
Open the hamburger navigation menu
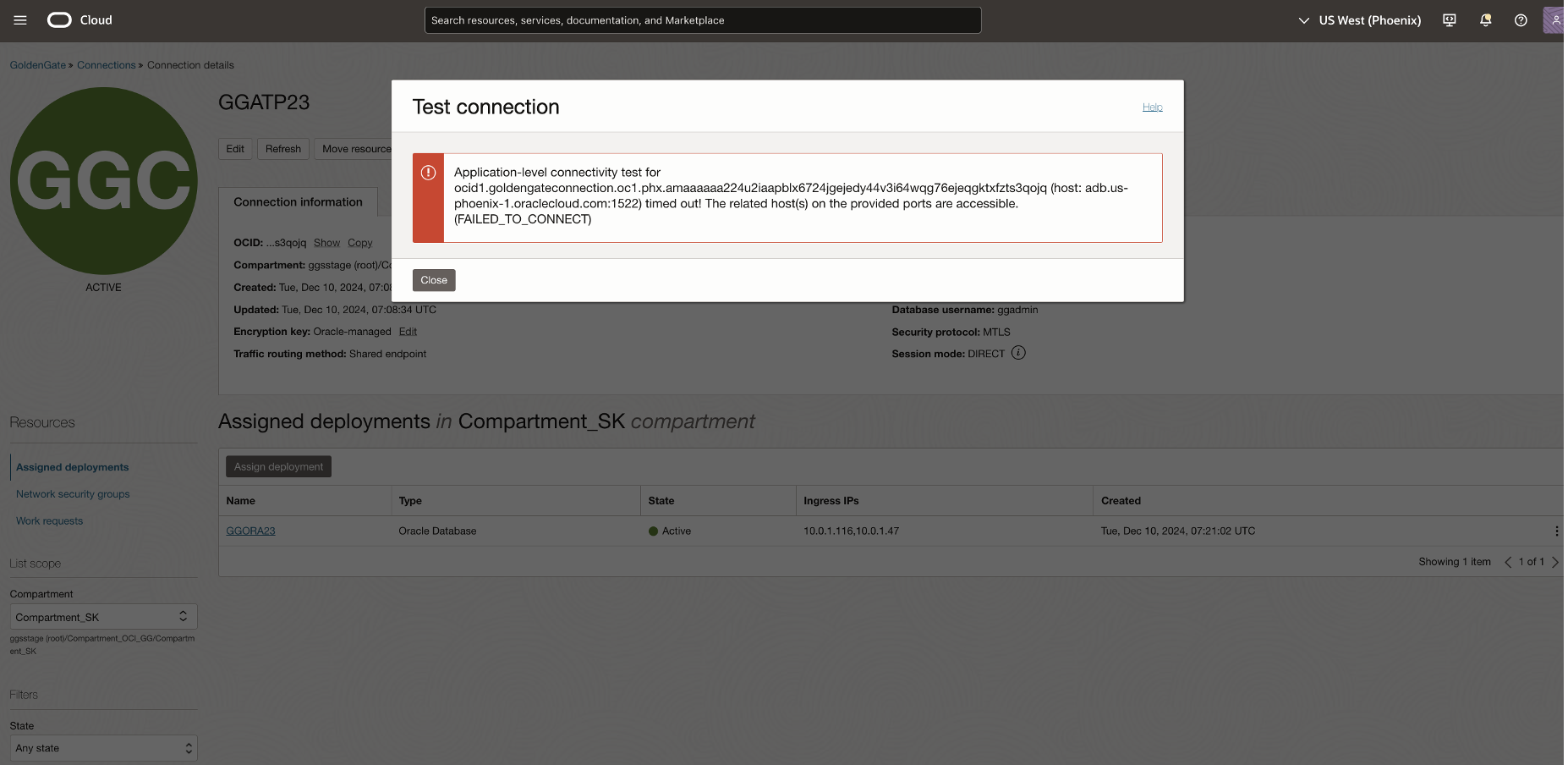point(20,20)
